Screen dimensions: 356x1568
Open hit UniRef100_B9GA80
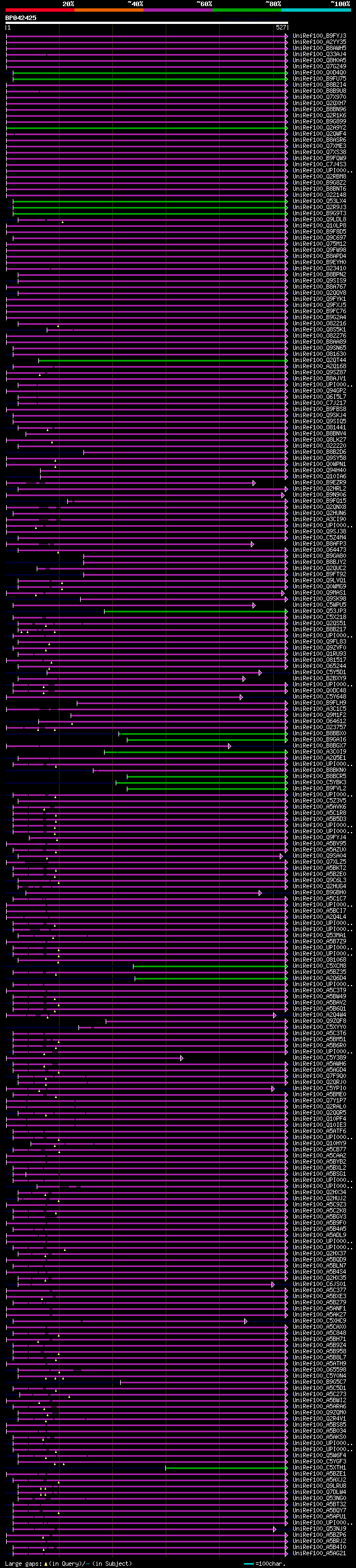click(x=319, y=556)
